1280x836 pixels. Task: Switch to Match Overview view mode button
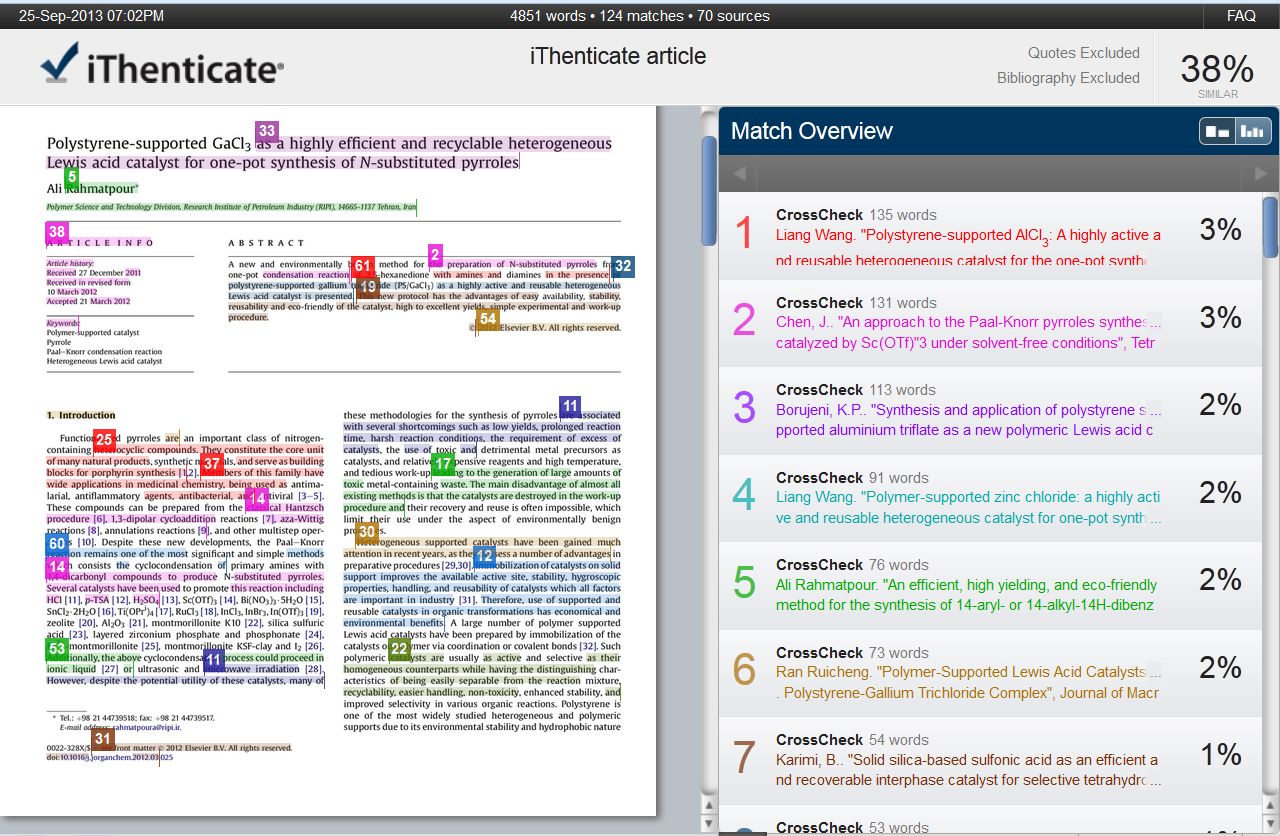click(1218, 131)
